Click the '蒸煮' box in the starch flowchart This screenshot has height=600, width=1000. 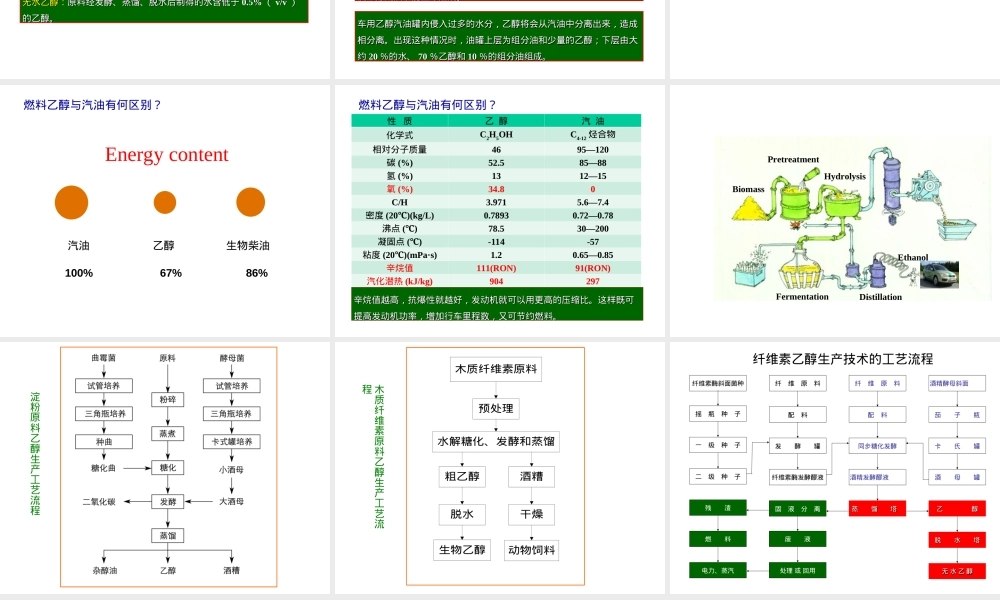pyautogui.click(x=168, y=434)
